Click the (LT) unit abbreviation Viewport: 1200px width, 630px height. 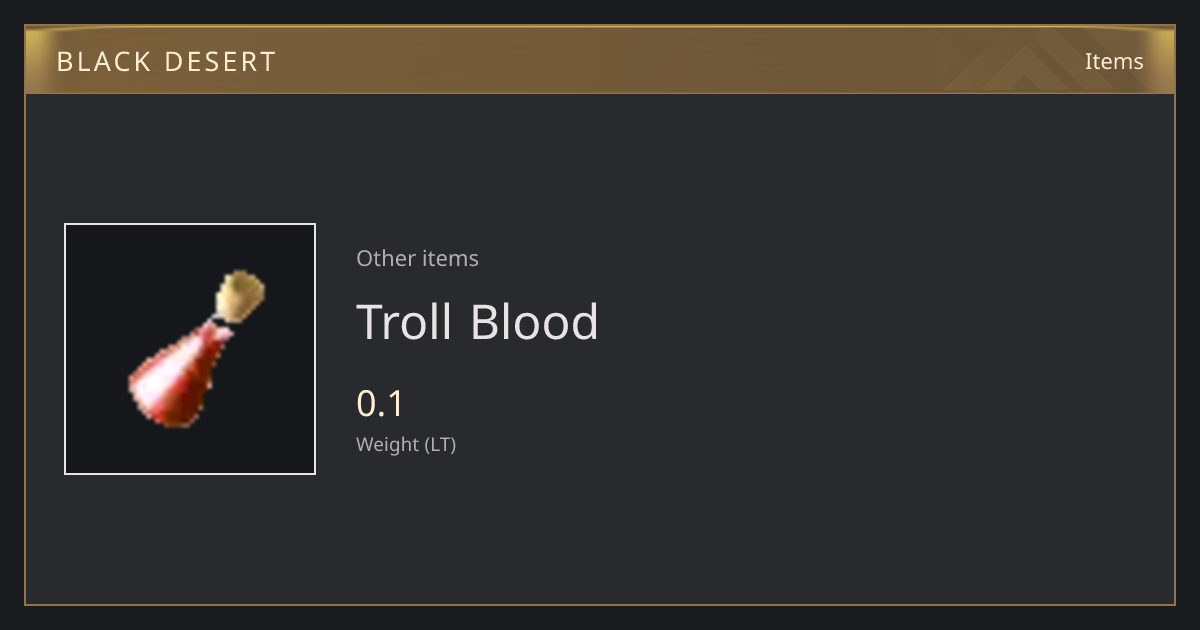tap(441, 444)
